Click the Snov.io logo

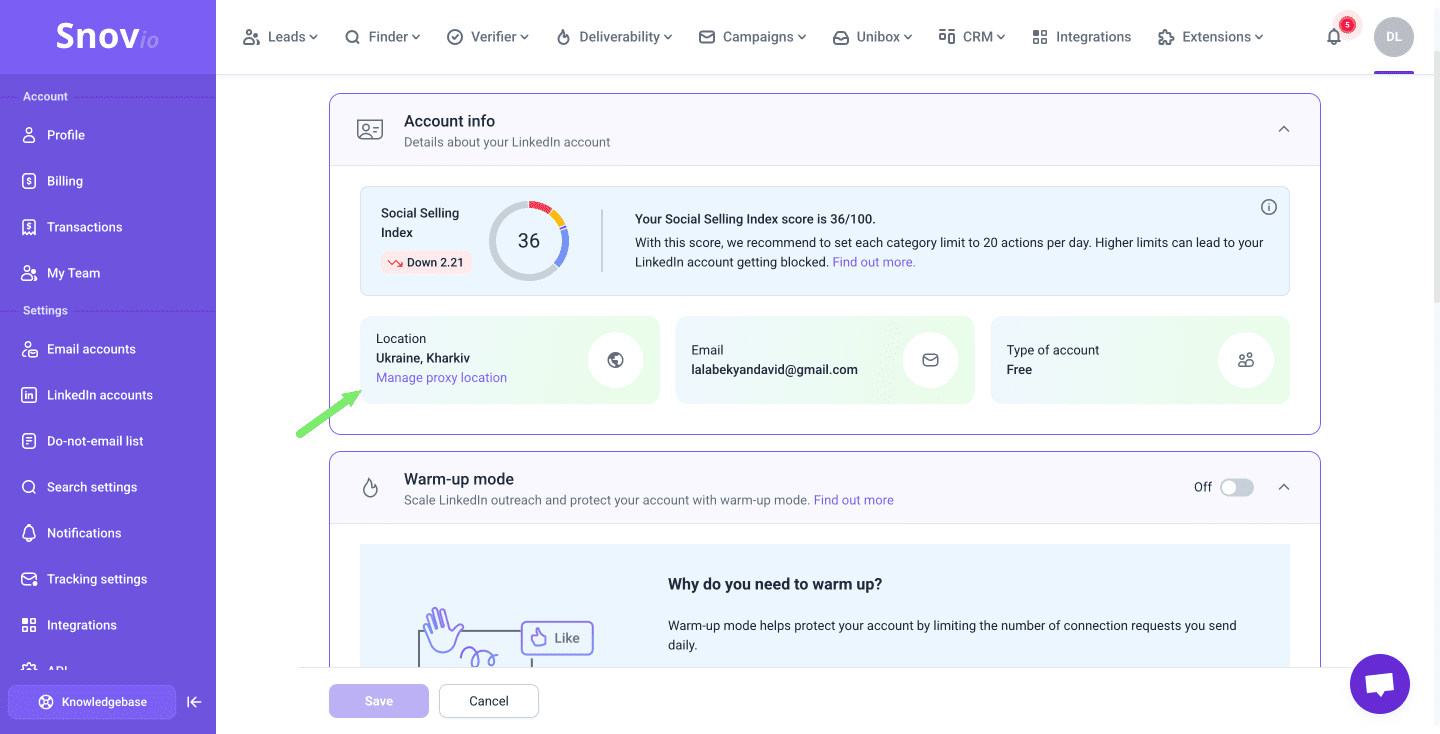point(107,37)
